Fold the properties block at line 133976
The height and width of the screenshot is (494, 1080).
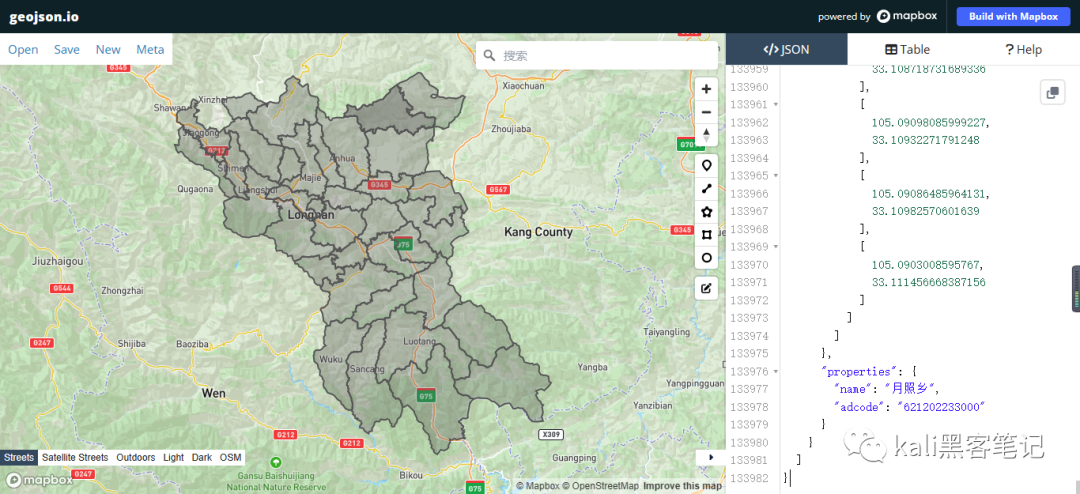tap(776, 371)
